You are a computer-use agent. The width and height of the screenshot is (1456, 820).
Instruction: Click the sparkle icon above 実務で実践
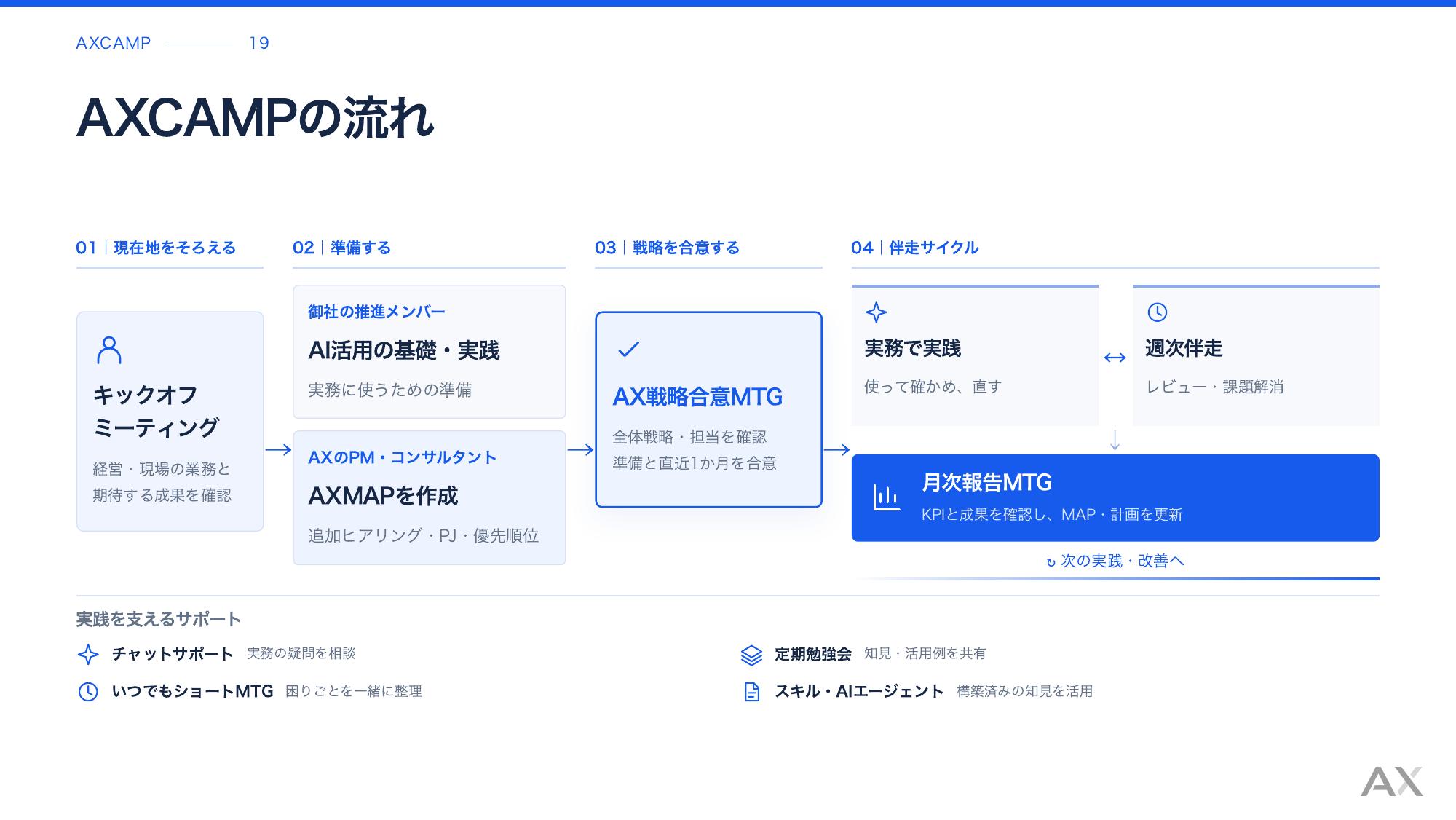coord(877,312)
